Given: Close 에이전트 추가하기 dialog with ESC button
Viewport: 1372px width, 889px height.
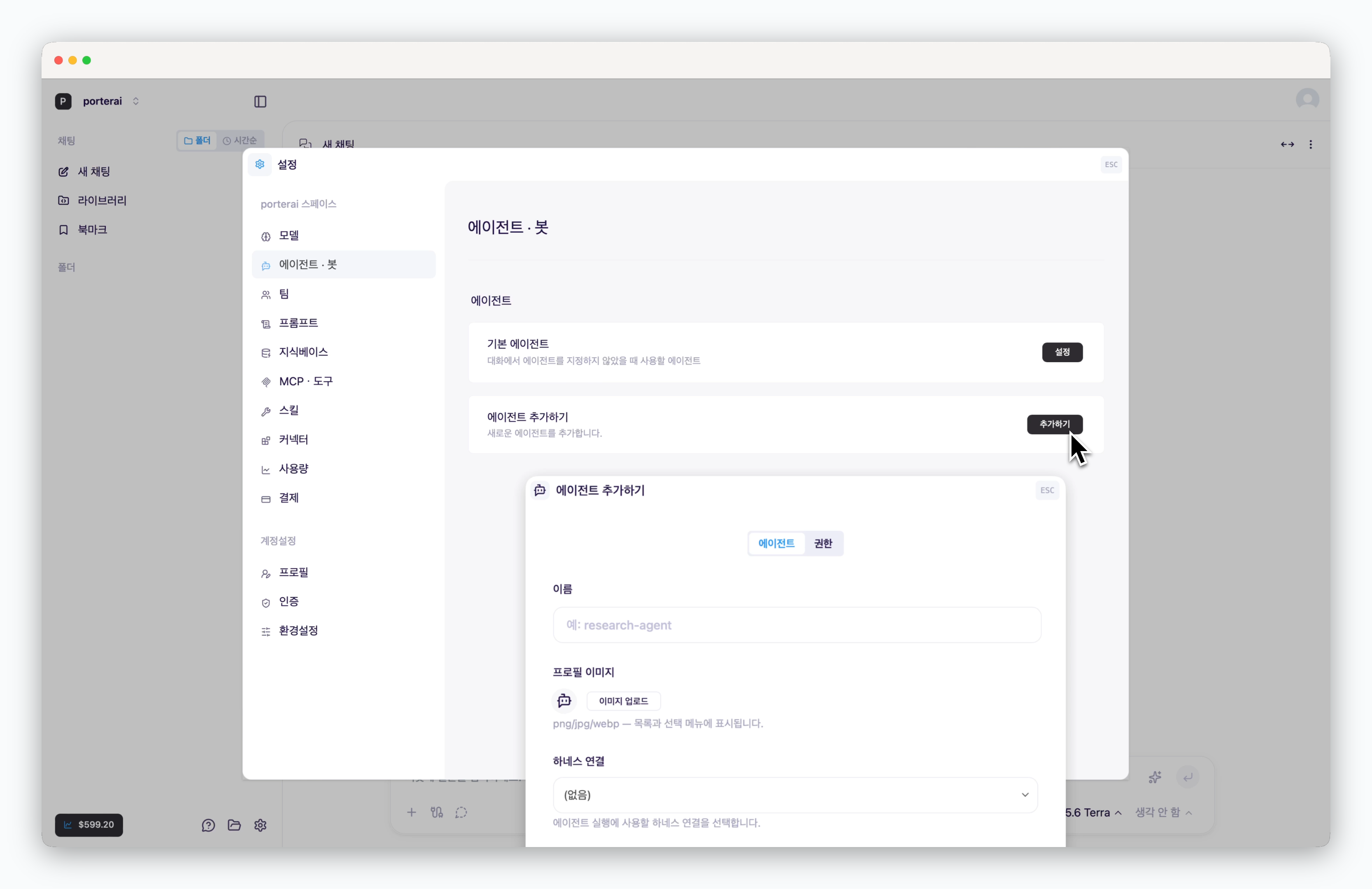Looking at the screenshot, I should click(1047, 490).
